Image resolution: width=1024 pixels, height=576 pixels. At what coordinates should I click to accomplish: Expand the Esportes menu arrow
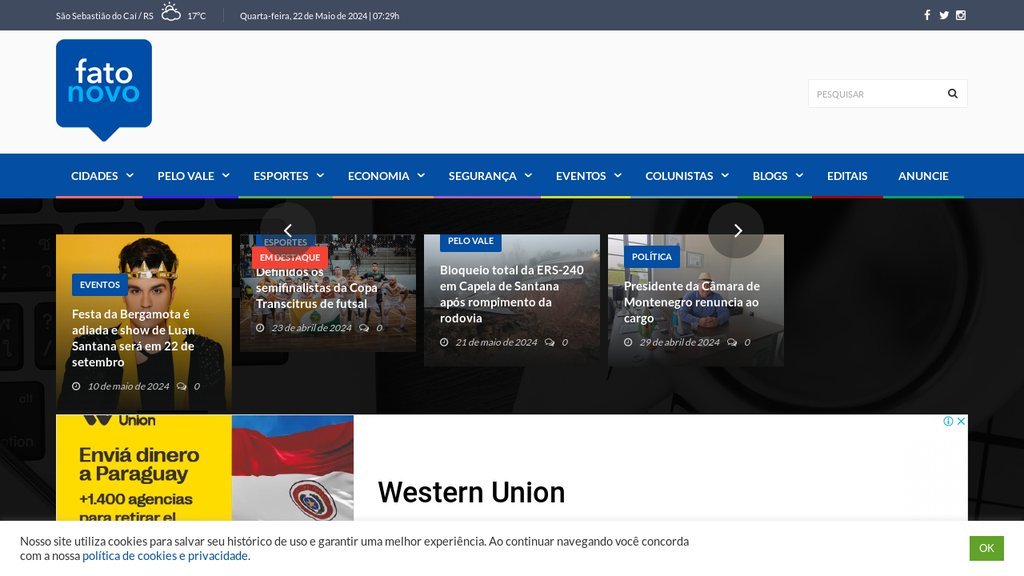(321, 175)
